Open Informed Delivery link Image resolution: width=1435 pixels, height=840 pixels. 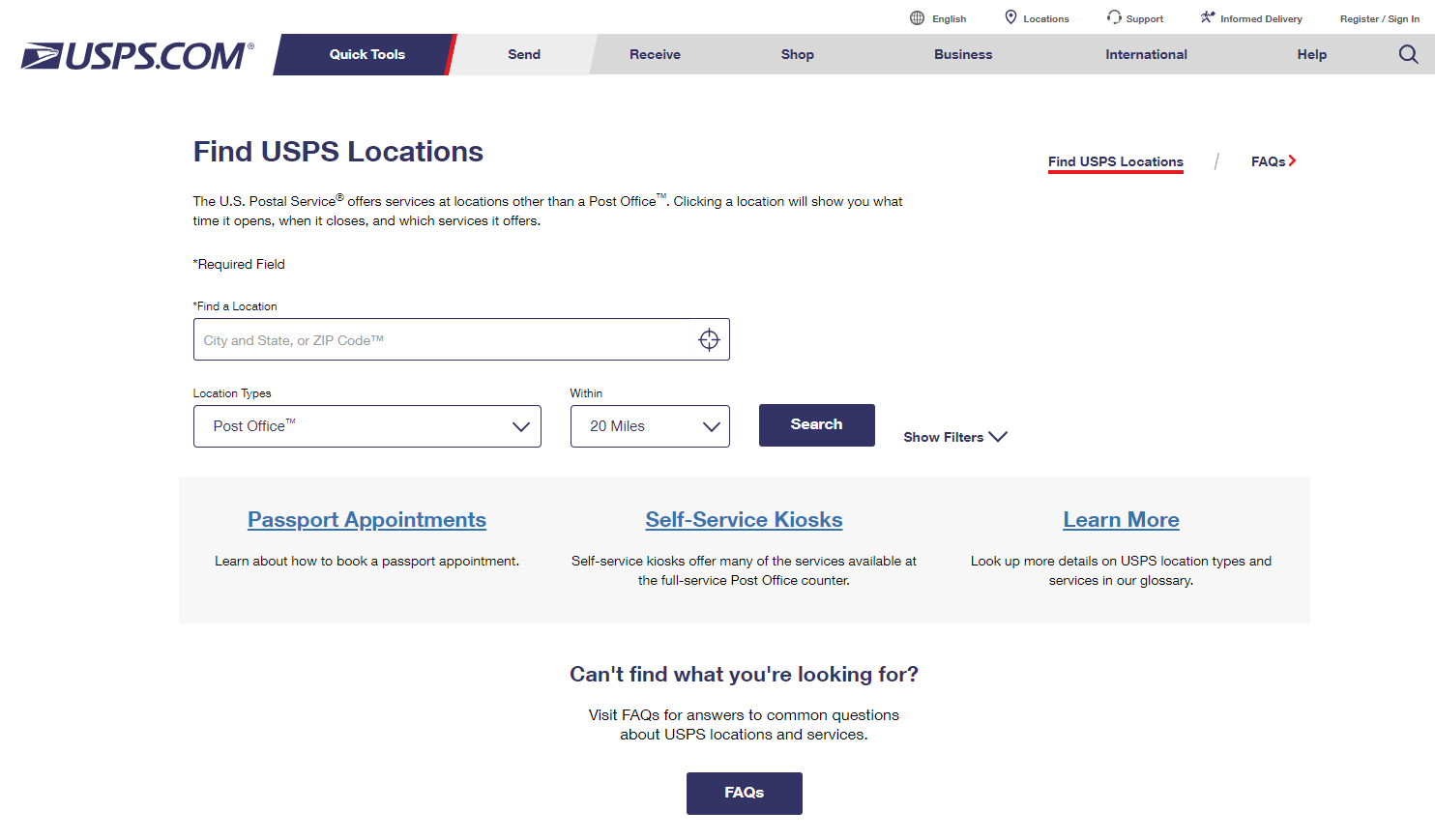pyautogui.click(x=1261, y=18)
